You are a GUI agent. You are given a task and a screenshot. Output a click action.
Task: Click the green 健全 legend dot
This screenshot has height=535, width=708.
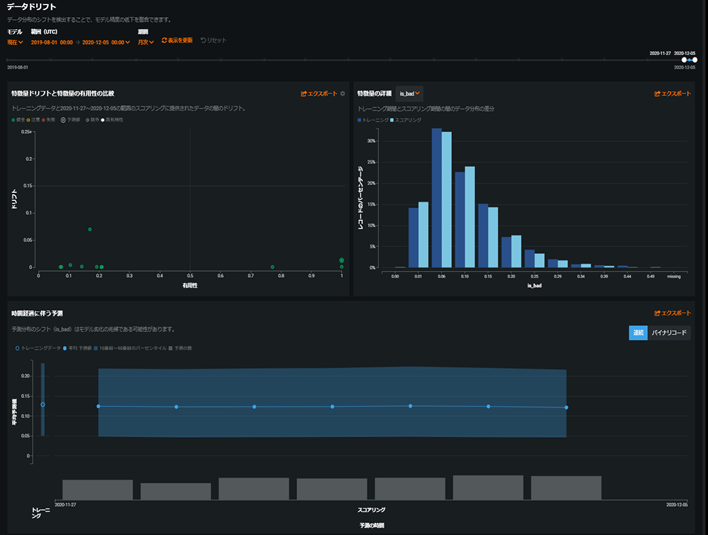click(13, 120)
